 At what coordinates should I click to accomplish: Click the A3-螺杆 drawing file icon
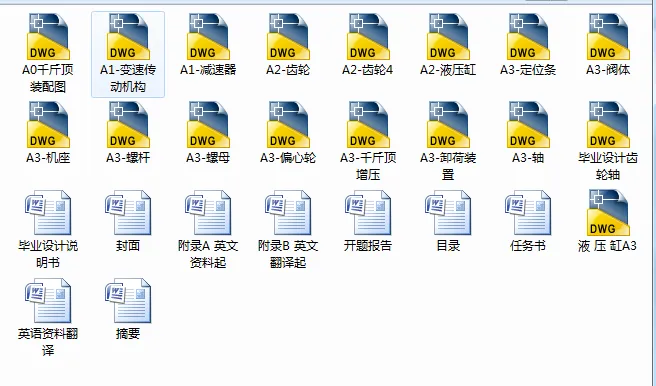[x=128, y=124]
